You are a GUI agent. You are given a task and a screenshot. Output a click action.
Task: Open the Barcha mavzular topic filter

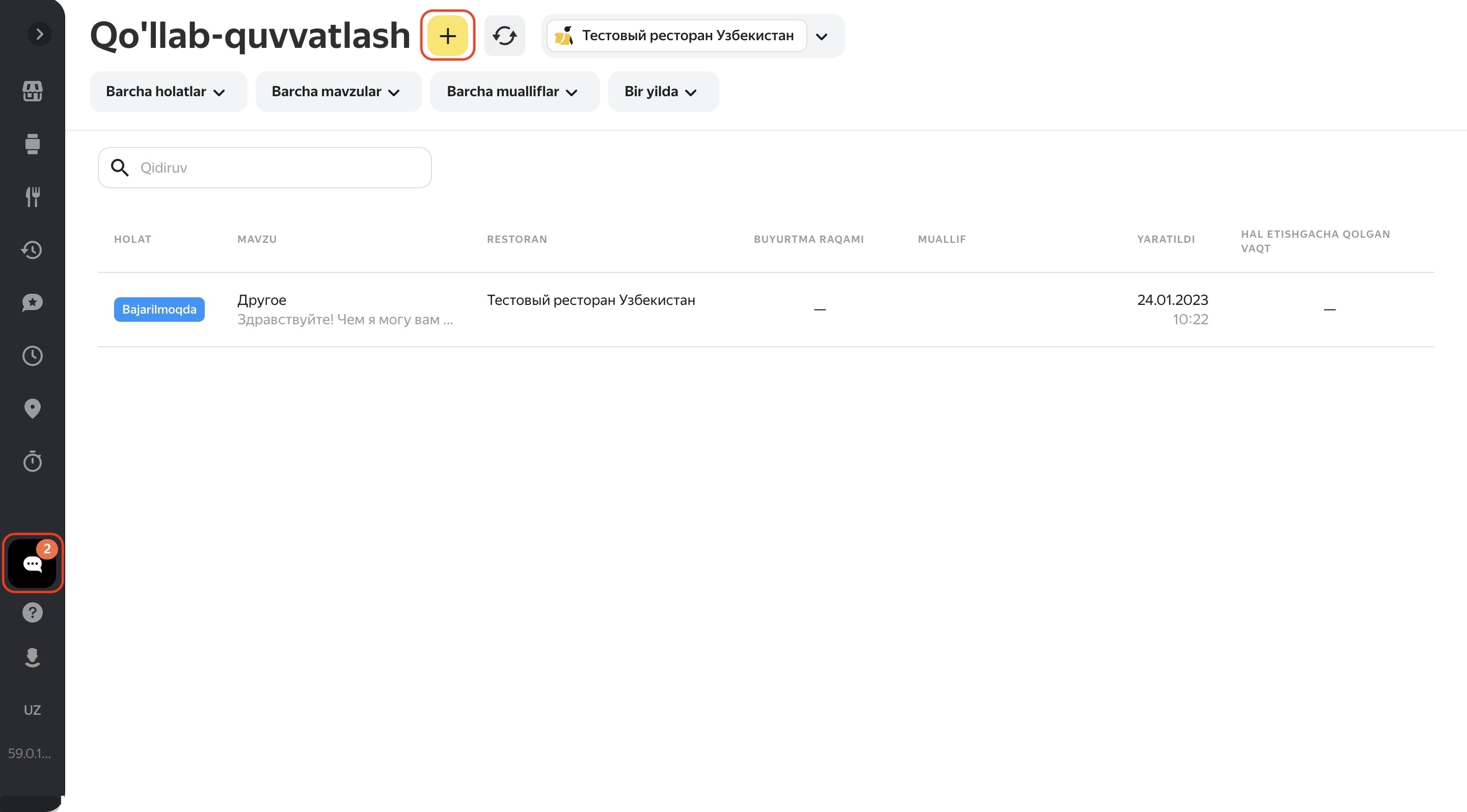[338, 92]
